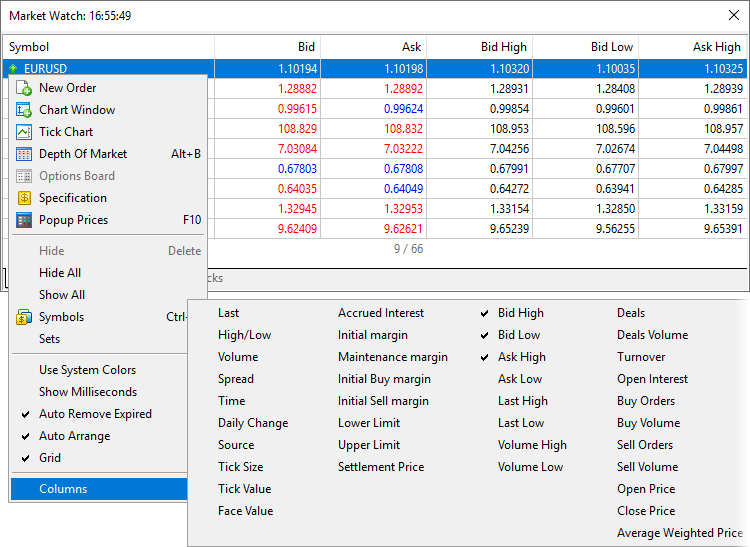This screenshot has width=750, height=547.
Task: Click the Popup Prices icon
Action: (24, 220)
